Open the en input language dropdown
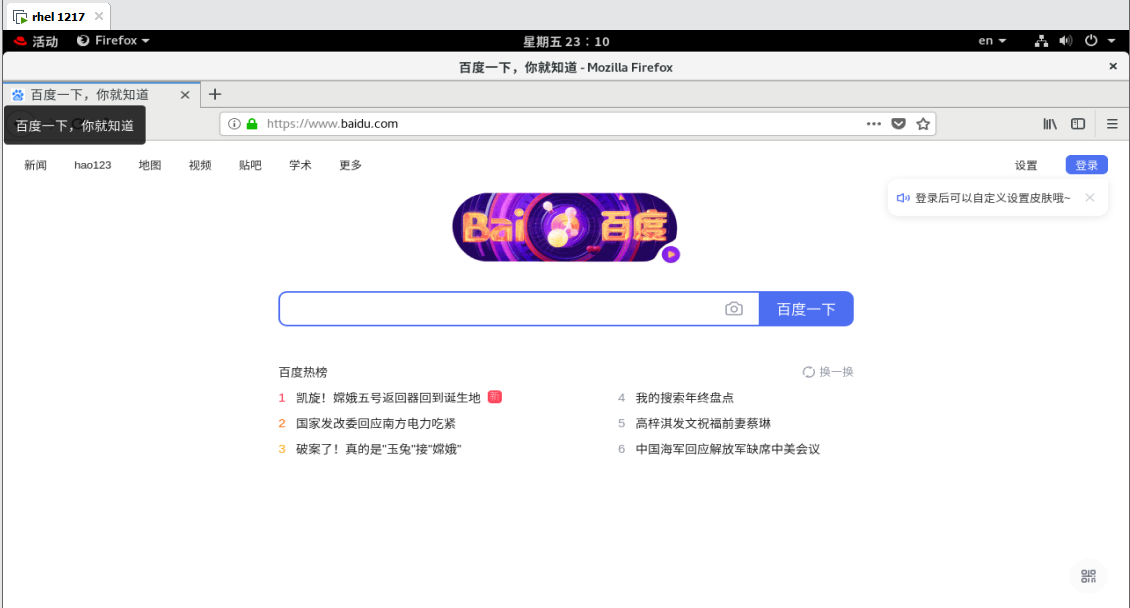The image size is (1130, 608). pos(992,41)
